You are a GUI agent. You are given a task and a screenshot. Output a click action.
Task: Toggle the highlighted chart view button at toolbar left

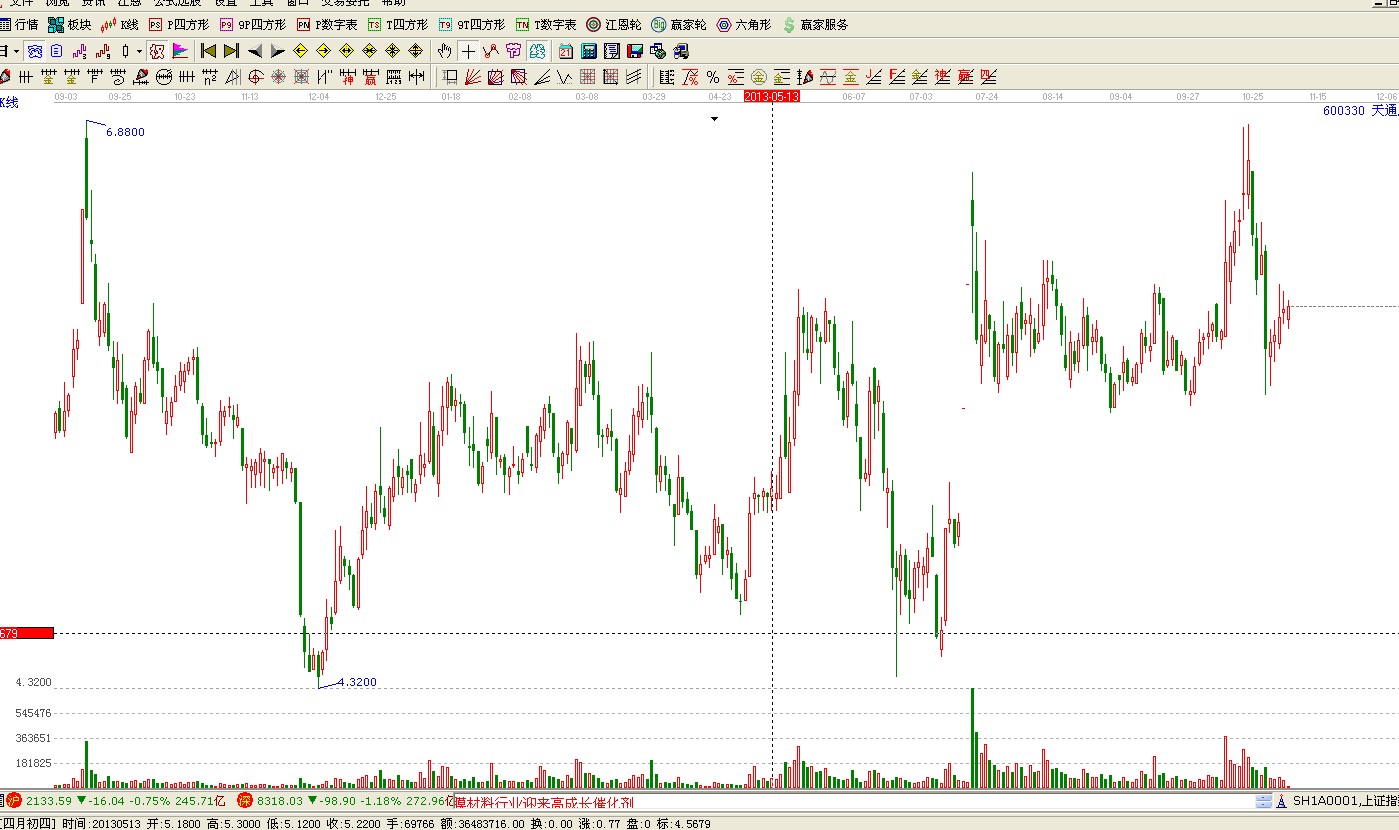point(157,51)
